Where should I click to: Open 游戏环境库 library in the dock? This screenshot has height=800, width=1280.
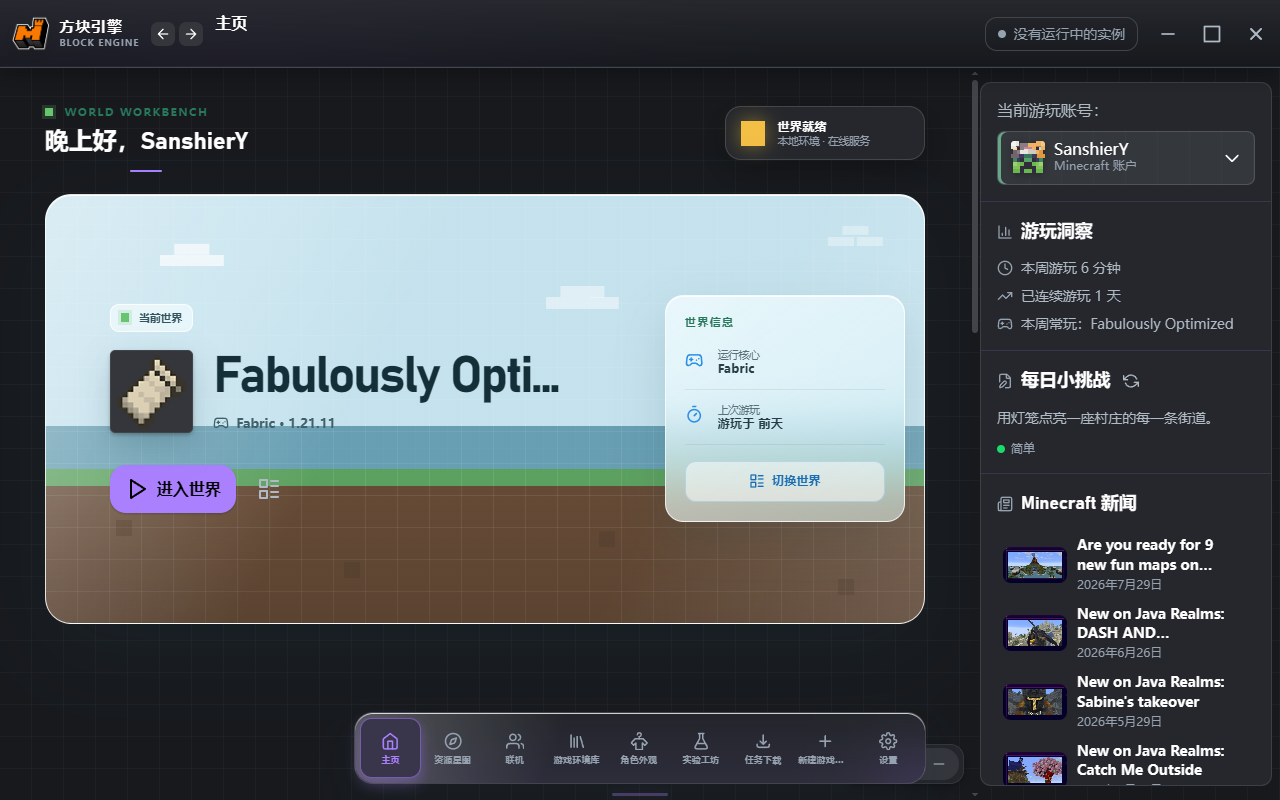click(577, 748)
